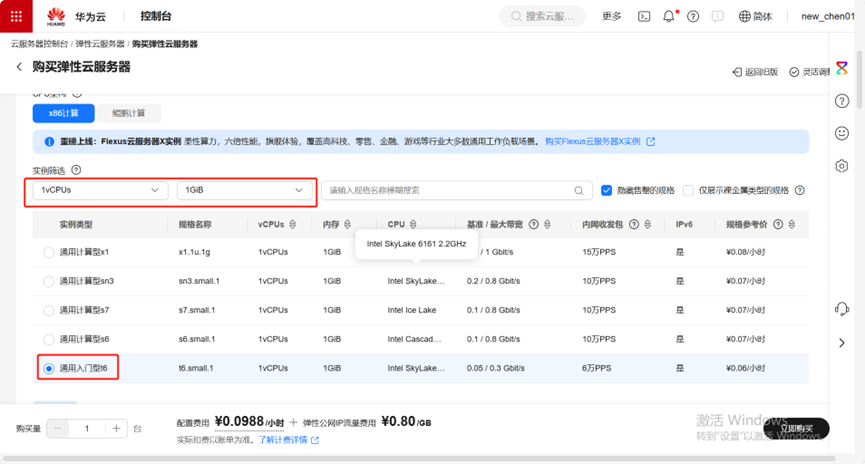
Task: Open the 购买Flexus云服务器X实例 link
Action: point(592,142)
